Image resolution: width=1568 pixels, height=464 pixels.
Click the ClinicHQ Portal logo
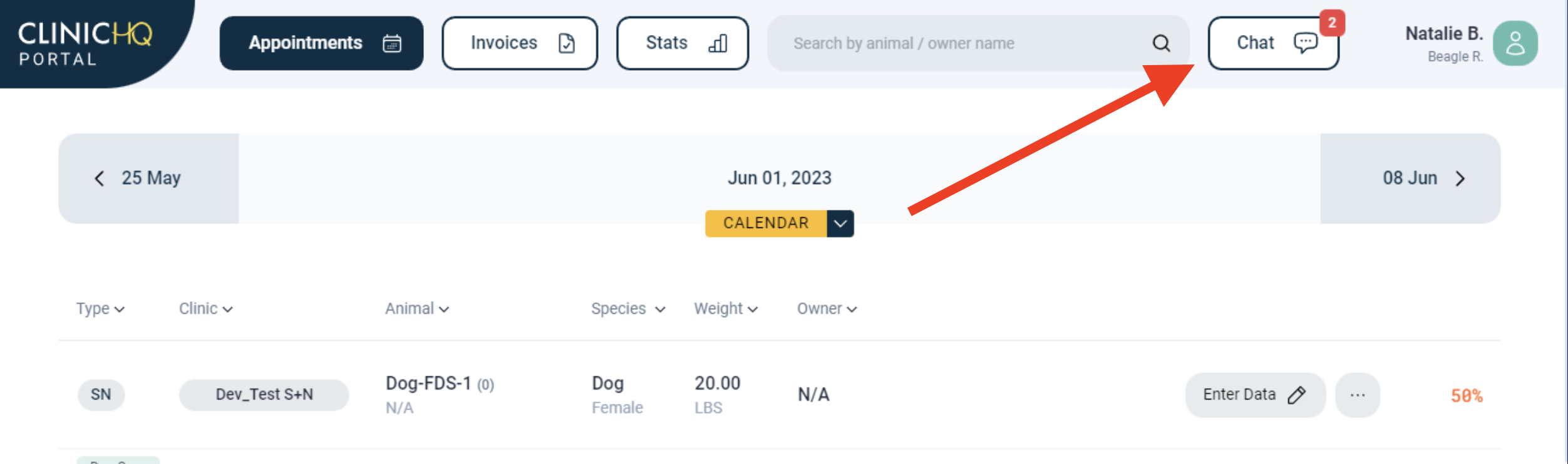[x=85, y=43]
